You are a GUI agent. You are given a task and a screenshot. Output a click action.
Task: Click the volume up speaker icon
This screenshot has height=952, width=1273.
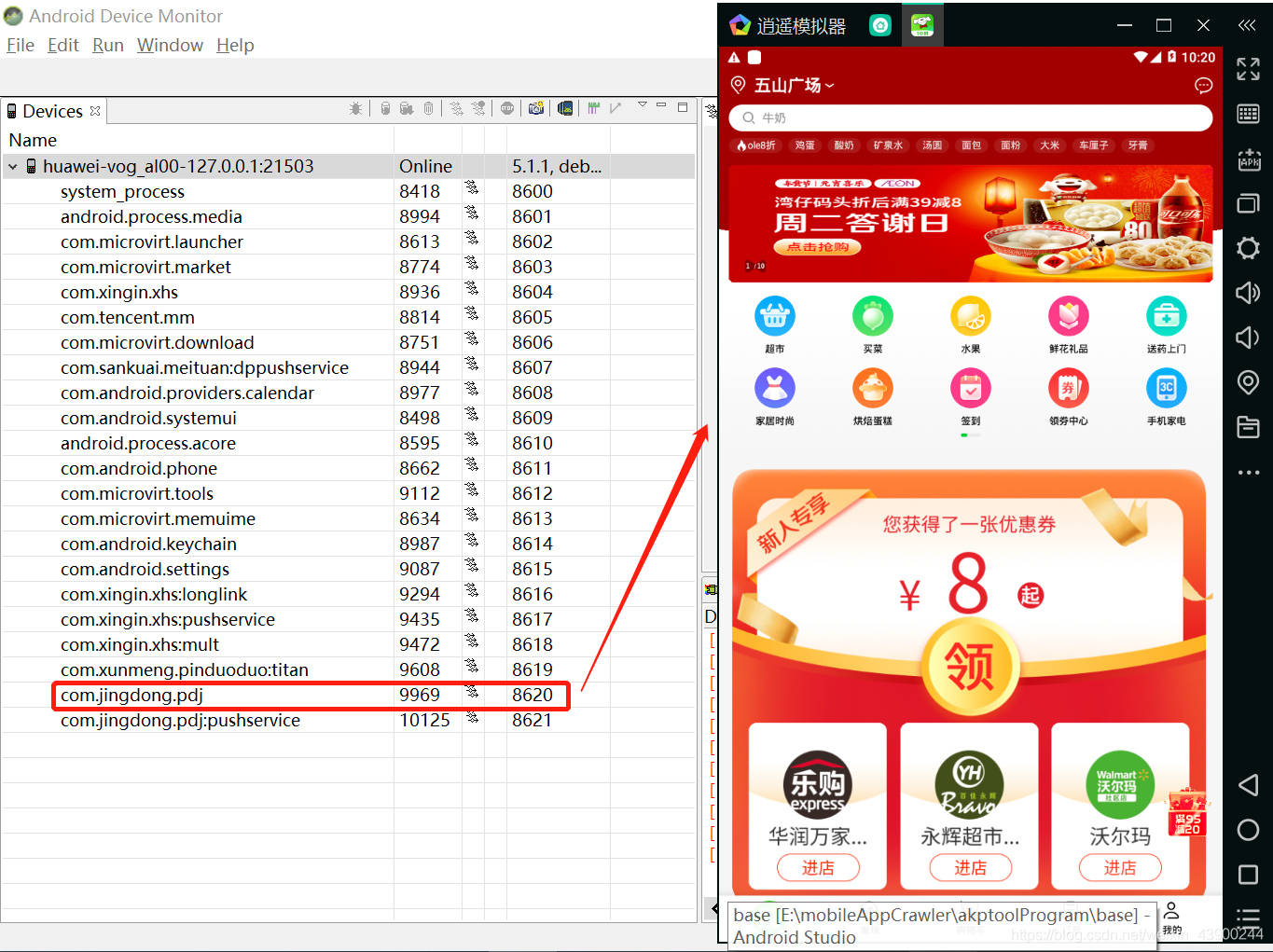(1248, 293)
